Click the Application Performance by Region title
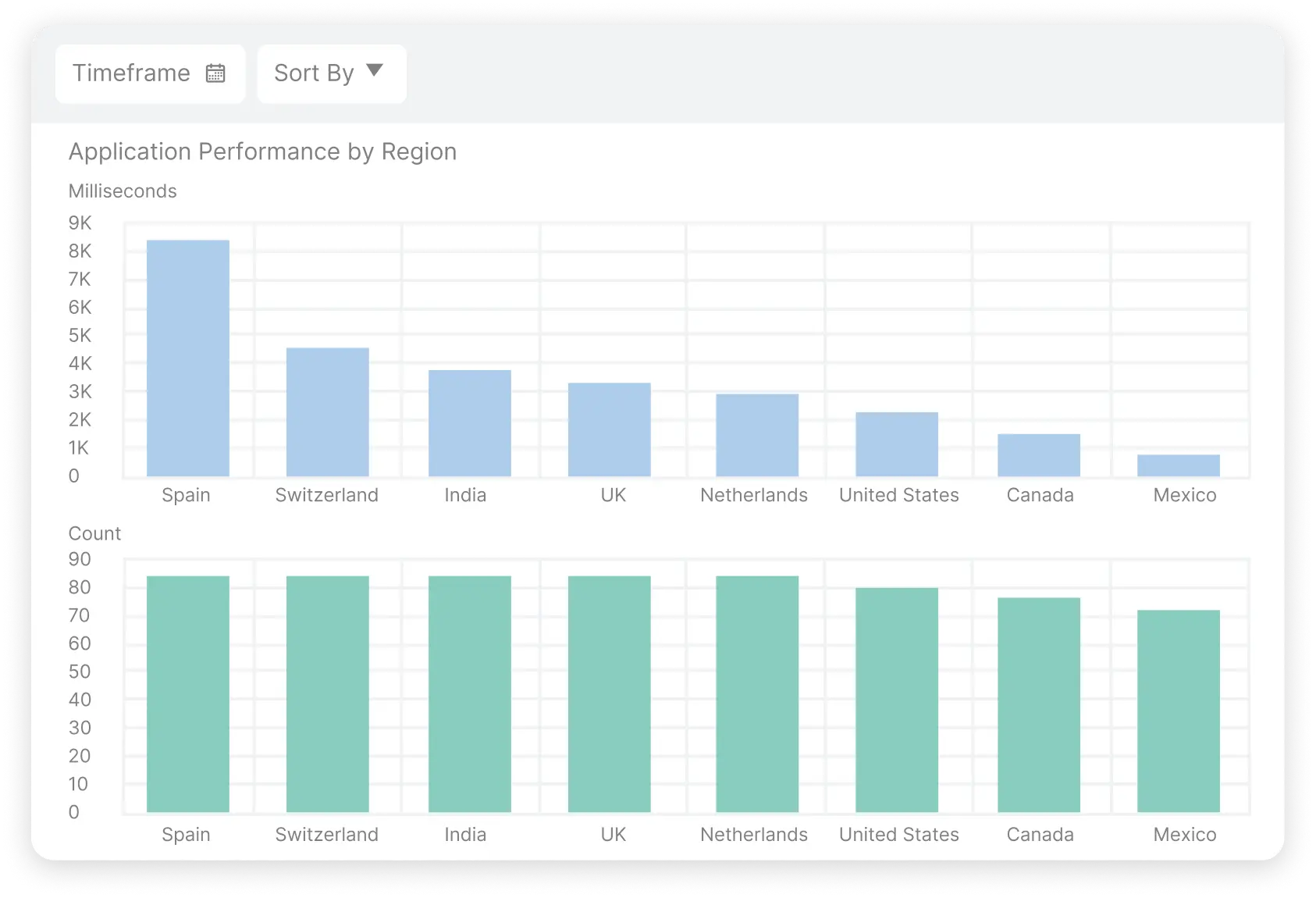The width and height of the screenshot is (1316, 898). coord(263,151)
